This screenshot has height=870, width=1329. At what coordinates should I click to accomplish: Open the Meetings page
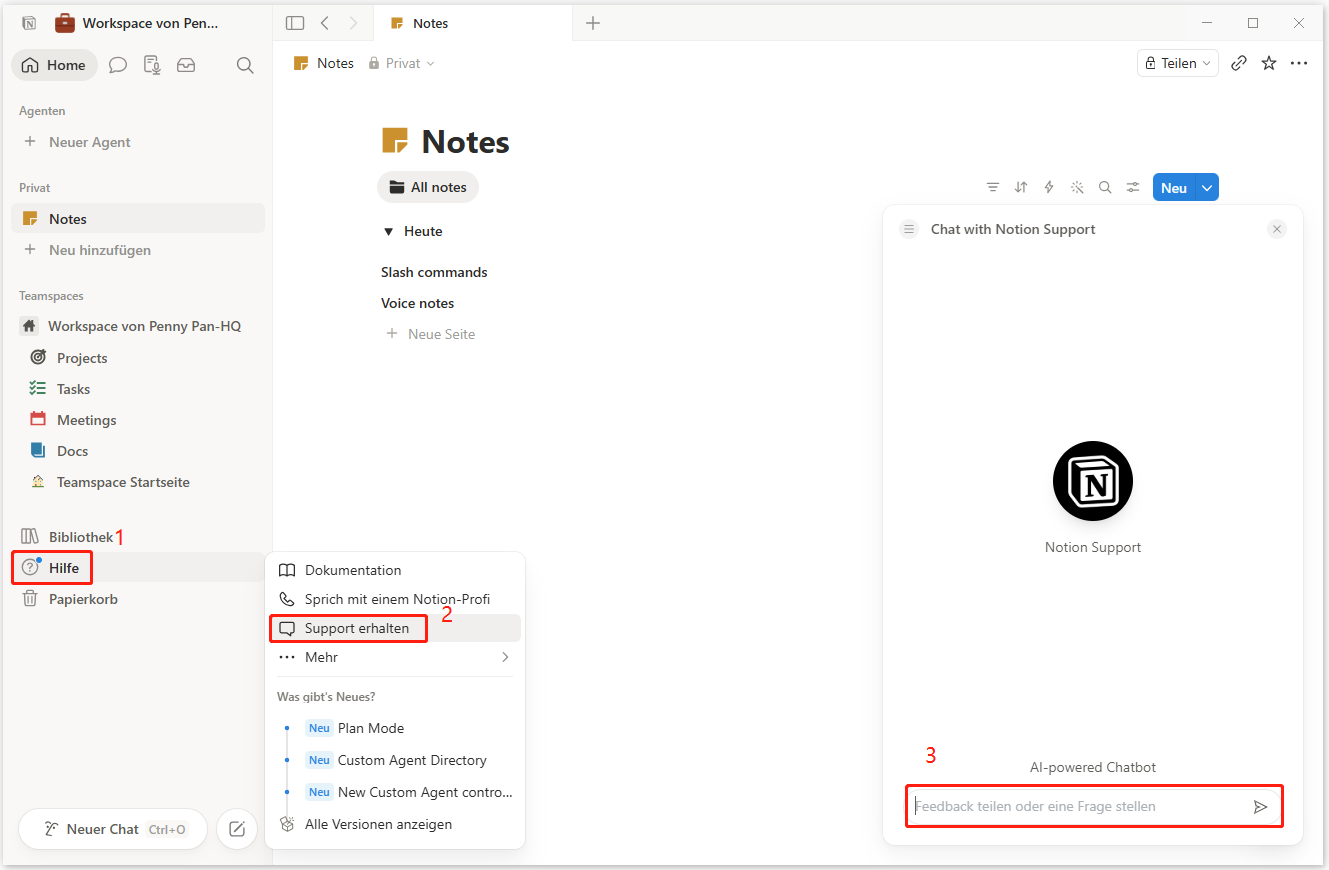coord(138,420)
